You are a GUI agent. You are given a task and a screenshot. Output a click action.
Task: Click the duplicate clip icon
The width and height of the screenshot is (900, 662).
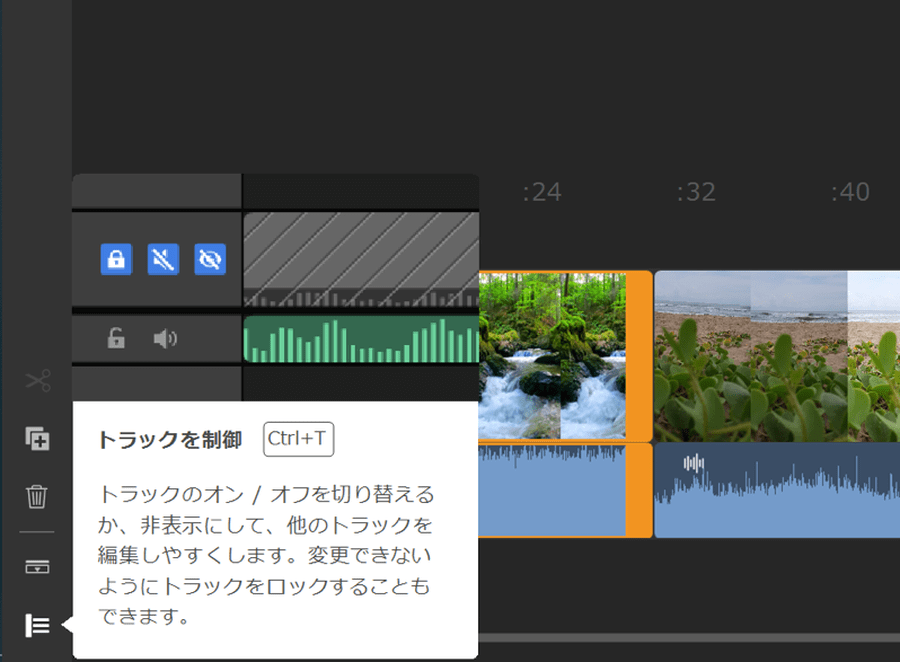[37, 439]
